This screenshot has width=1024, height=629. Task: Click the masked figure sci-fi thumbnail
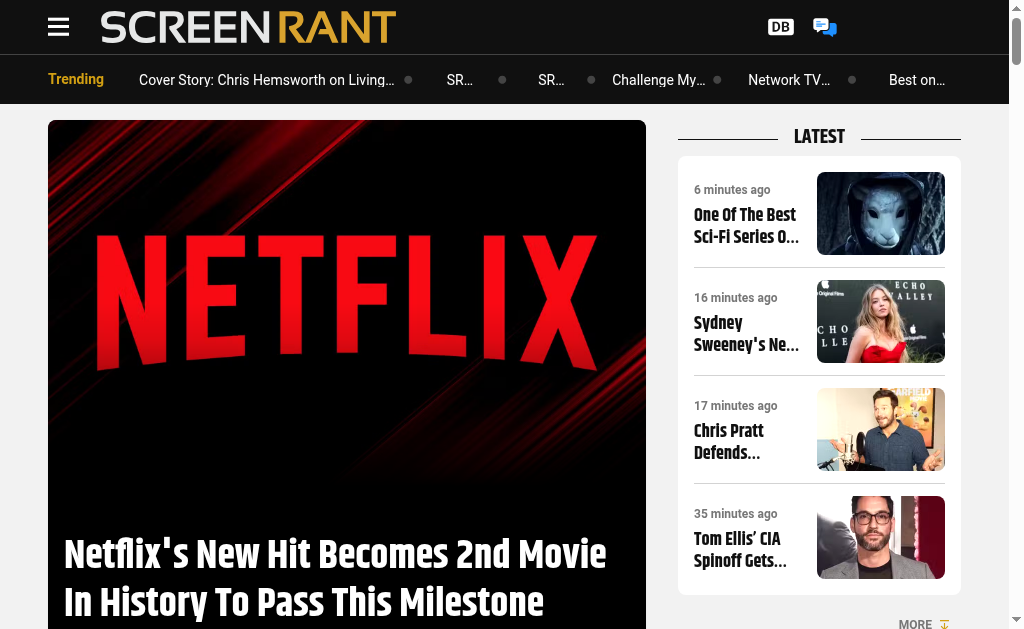click(881, 214)
